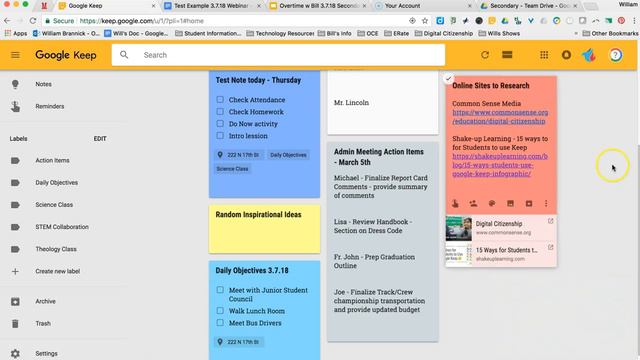Click 222 N 17th St chip on Test Note
Image resolution: width=640 pixels, height=360 pixels.
pos(239,155)
